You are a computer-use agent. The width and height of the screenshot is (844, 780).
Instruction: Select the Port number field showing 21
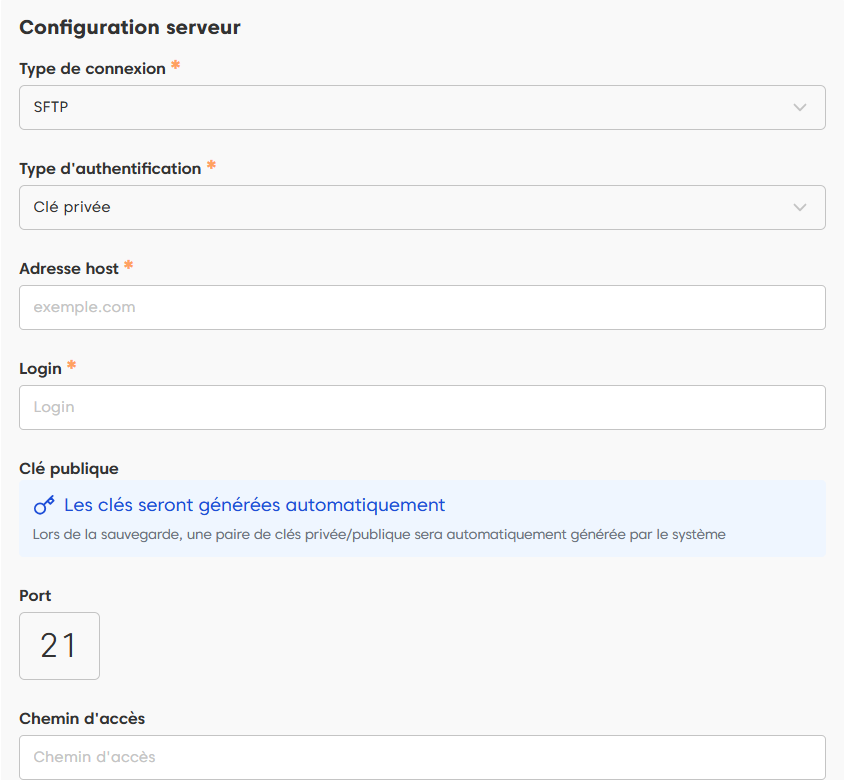point(59,646)
